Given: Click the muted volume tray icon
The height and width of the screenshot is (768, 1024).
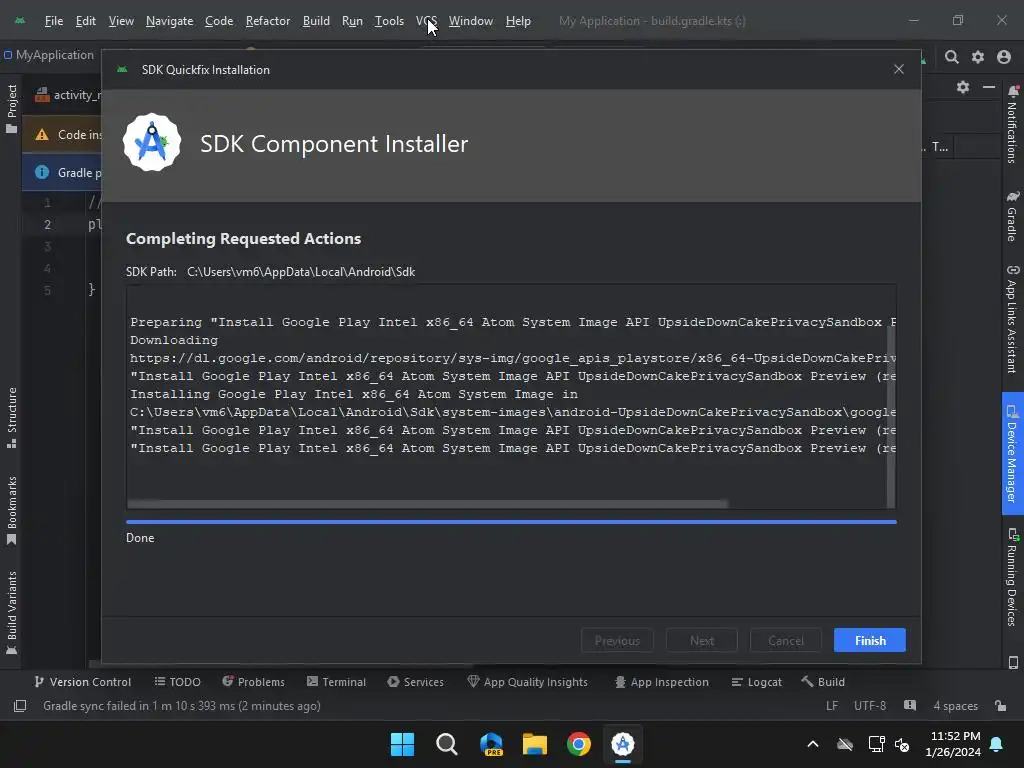Looking at the screenshot, I should [902, 744].
